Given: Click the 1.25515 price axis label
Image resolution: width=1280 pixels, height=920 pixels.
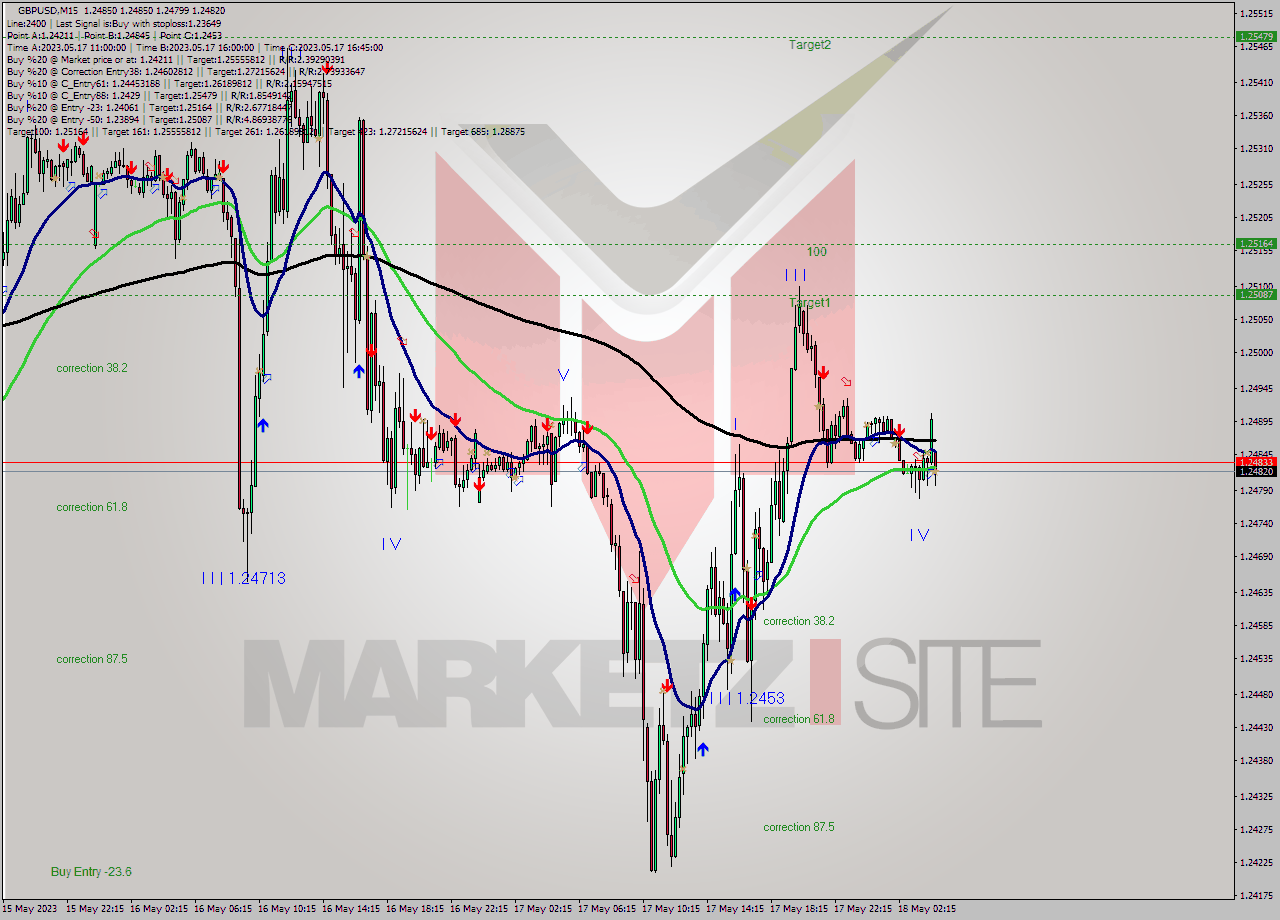Looking at the screenshot, I should click(x=1255, y=13).
